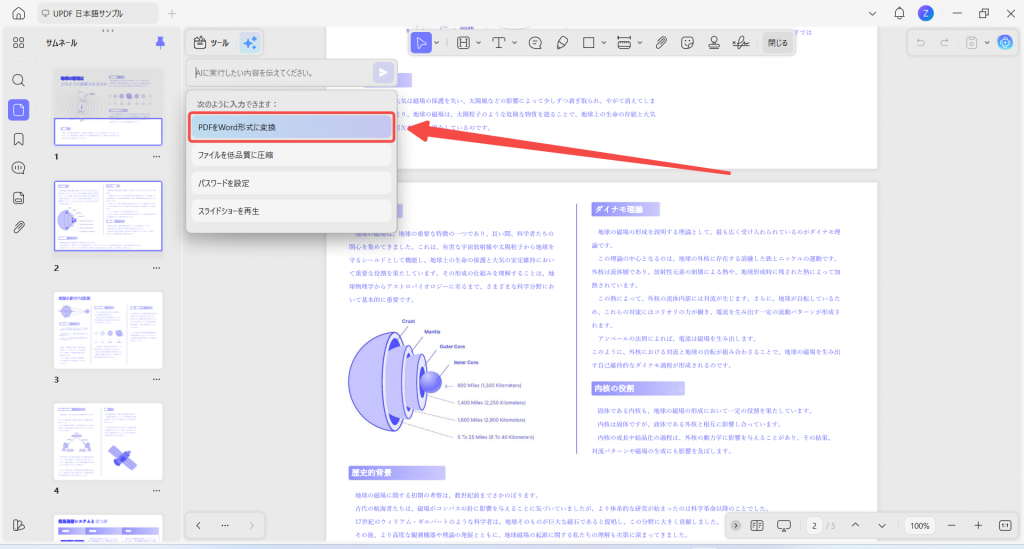
Task: Open more options for page 1 thumbnail
Action: pyautogui.click(x=156, y=157)
